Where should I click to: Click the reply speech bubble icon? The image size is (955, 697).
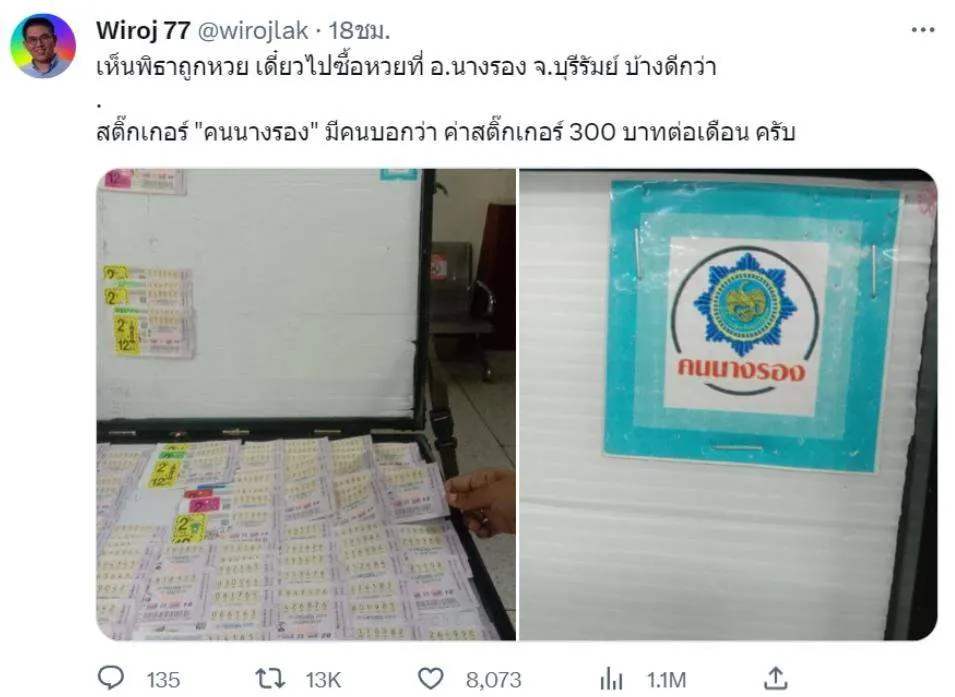111,678
